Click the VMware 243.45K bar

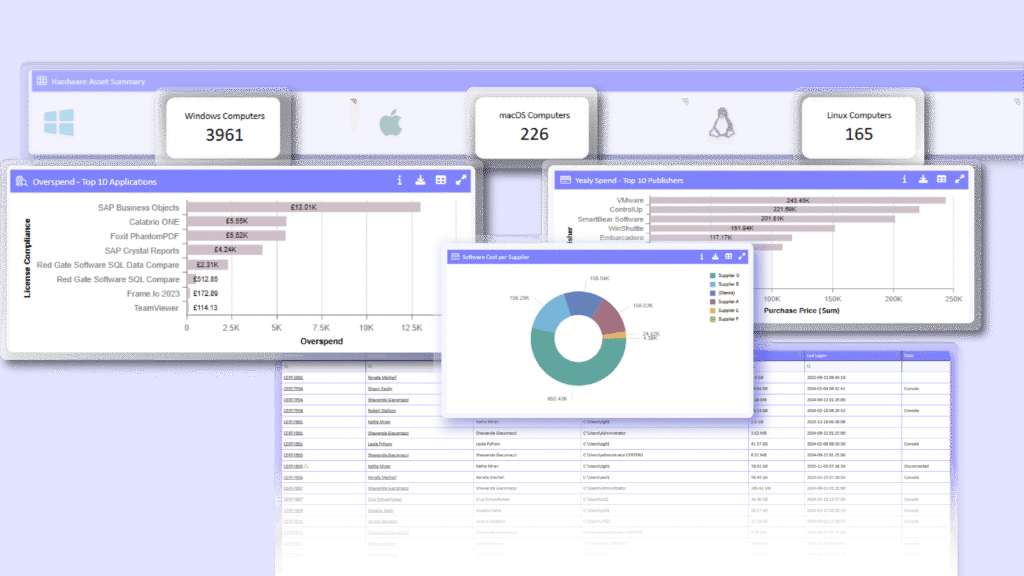[798, 200]
